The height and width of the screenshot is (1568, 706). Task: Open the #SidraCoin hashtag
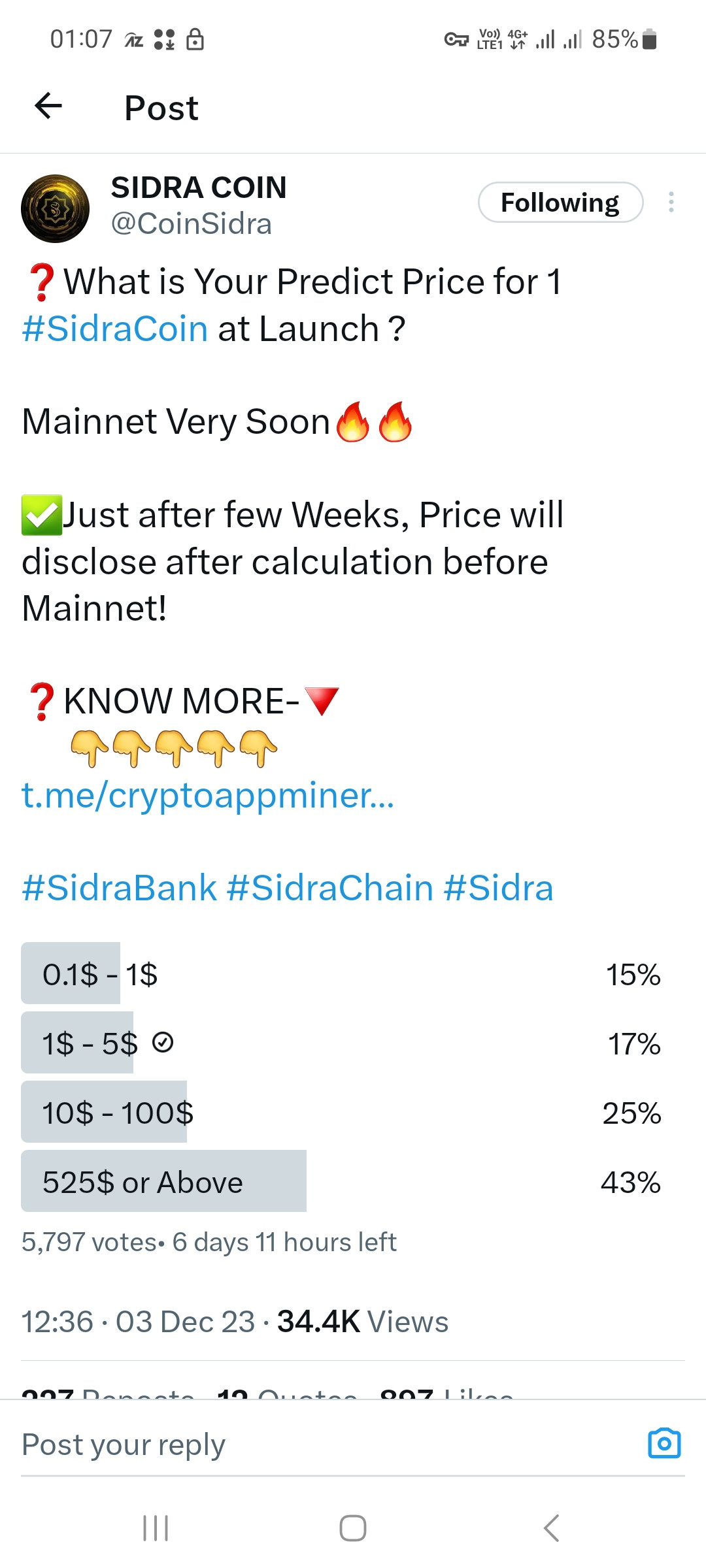point(115,329)
